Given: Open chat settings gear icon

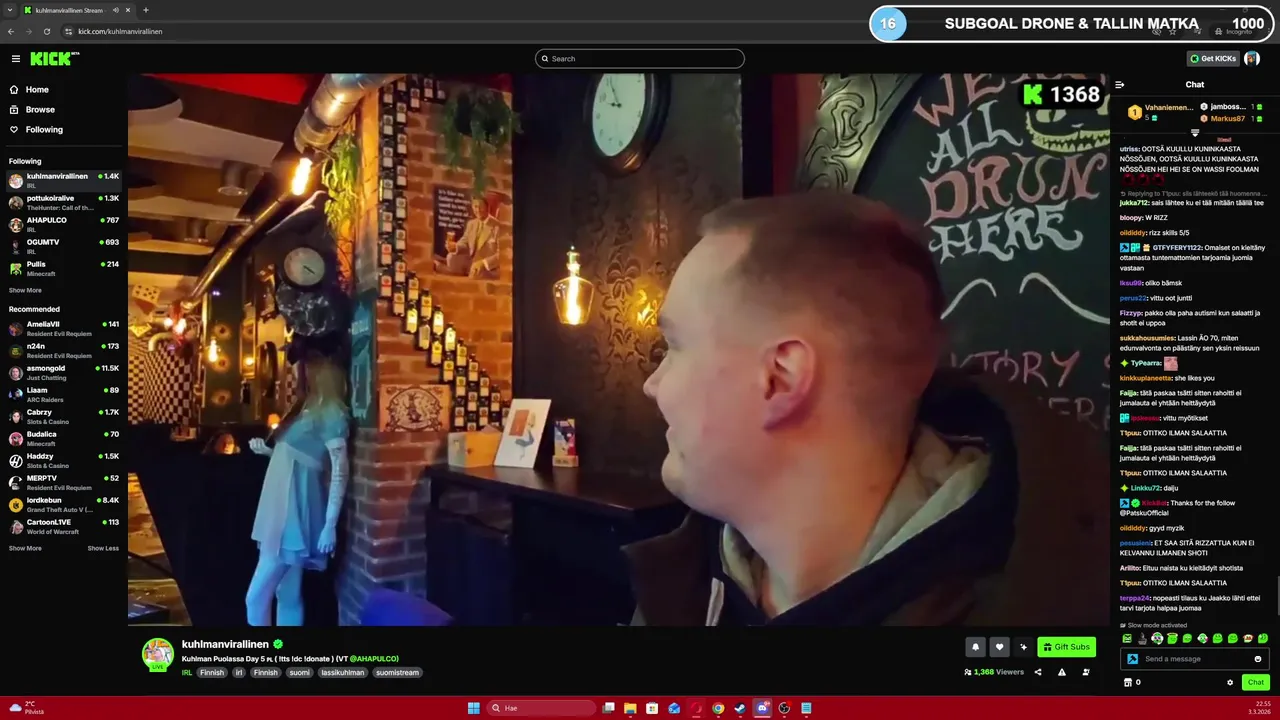Looking at the screenshot, I should coord(1230,682).
